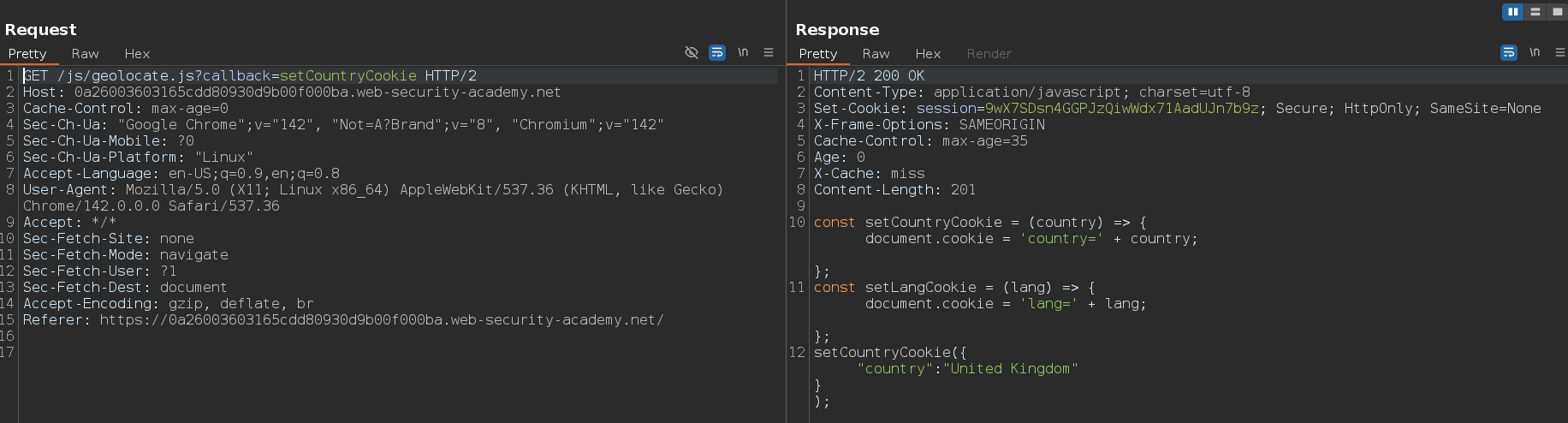
Task: Switch to top-bottom stacked layout view
Action: pyautogui.click(x=1535, y=12)
